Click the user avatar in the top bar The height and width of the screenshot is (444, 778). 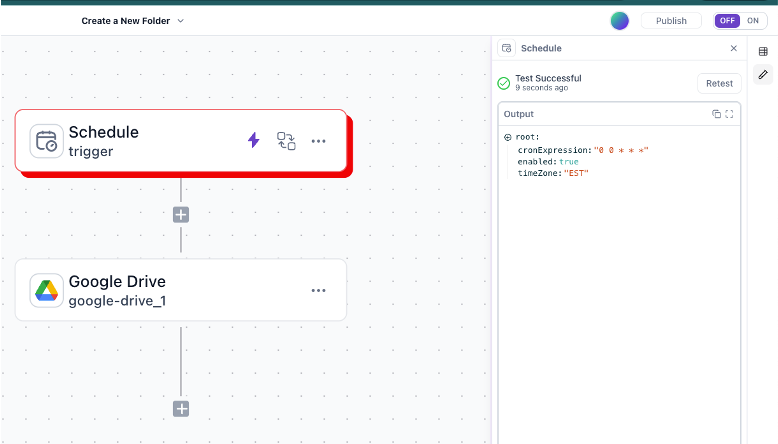pyautogui.click(x=620, y=21)
